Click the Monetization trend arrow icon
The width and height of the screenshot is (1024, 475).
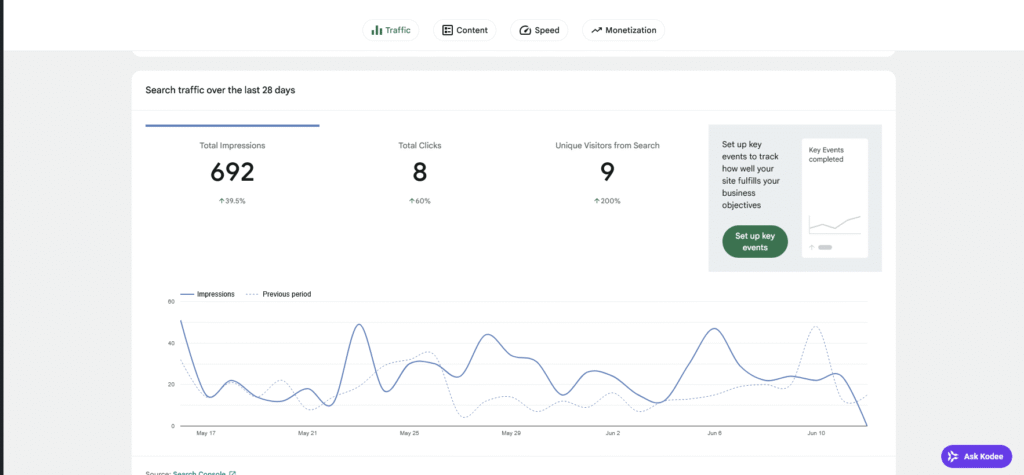596,30
